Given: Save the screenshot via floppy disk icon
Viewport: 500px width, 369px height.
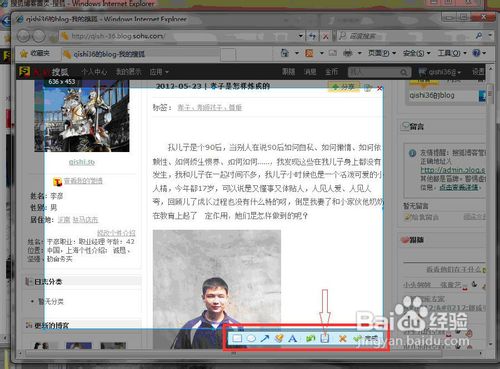Looking at the screenshot, I should pyautogui.click(x=324, y=338).
